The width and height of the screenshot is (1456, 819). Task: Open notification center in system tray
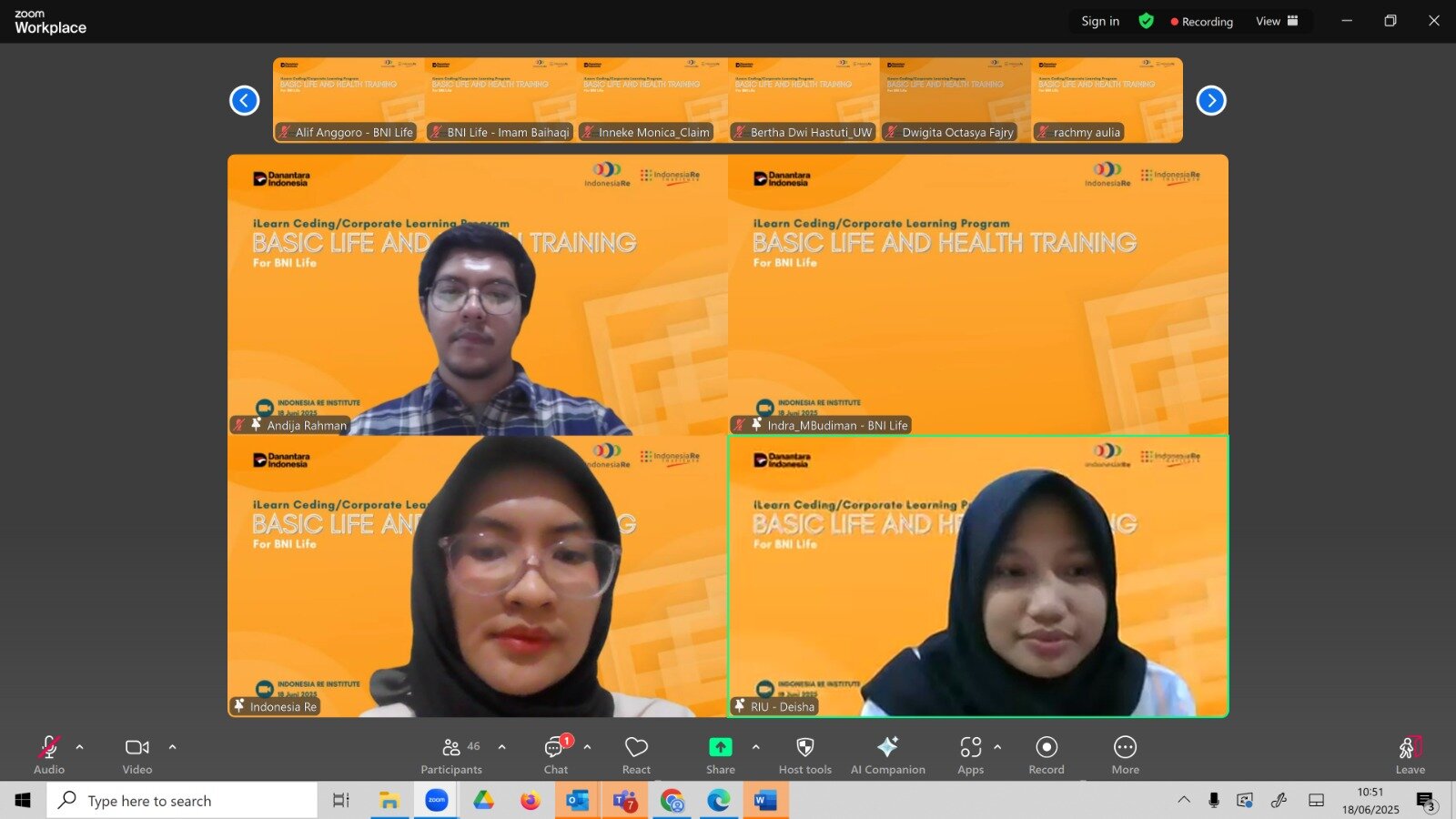click(1426, 801)
